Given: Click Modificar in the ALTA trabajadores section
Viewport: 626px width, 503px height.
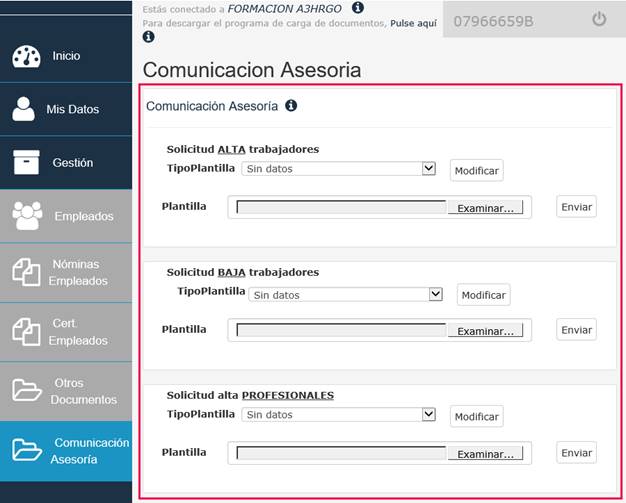Looking at the screenshot, I should pos(477,170).
